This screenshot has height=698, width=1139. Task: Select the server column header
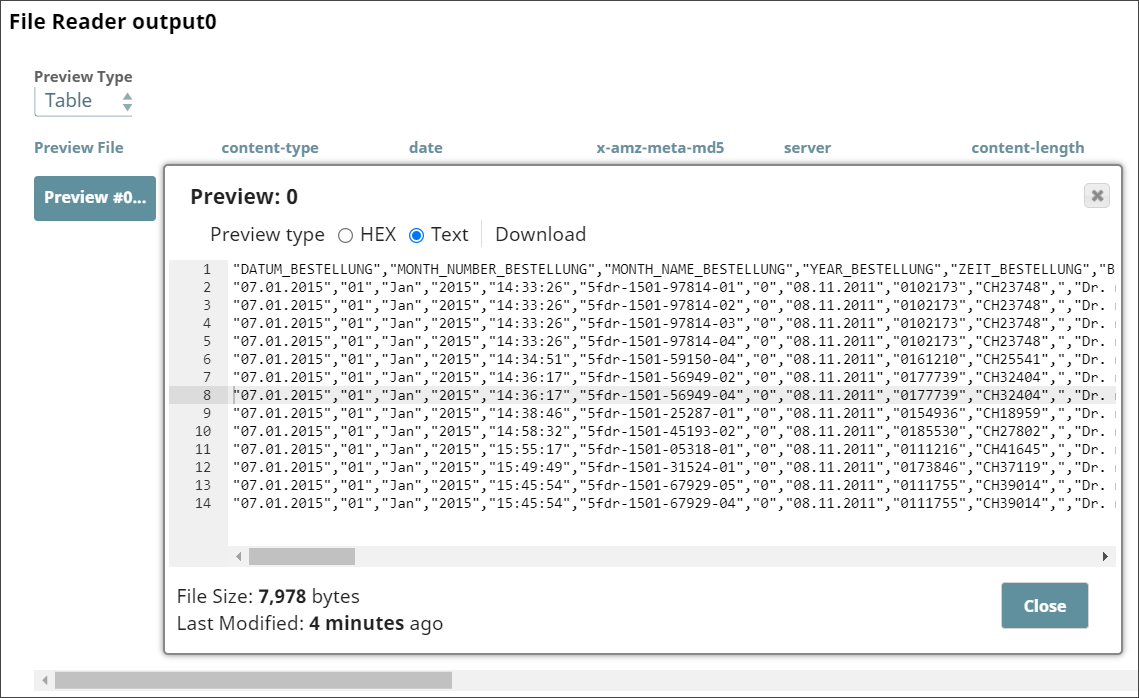coord(806,147)
